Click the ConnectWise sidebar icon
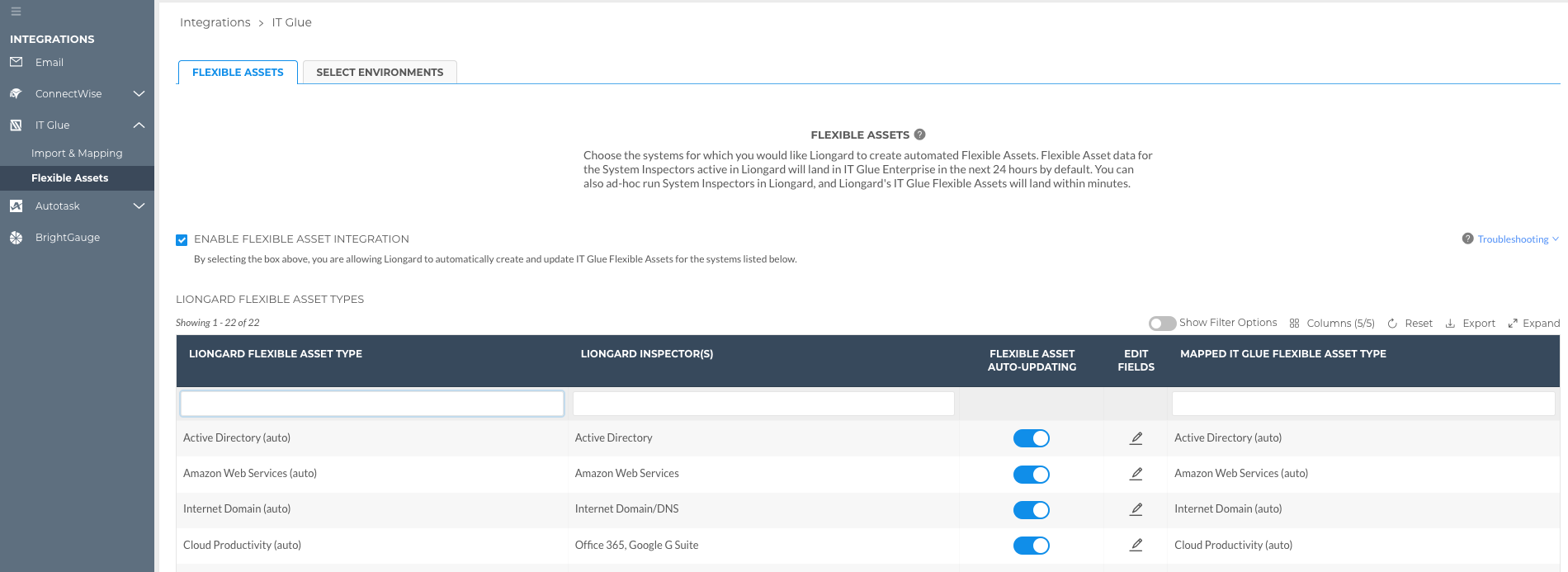This screenshot has height=572, width=1568. tap(16, 93)
